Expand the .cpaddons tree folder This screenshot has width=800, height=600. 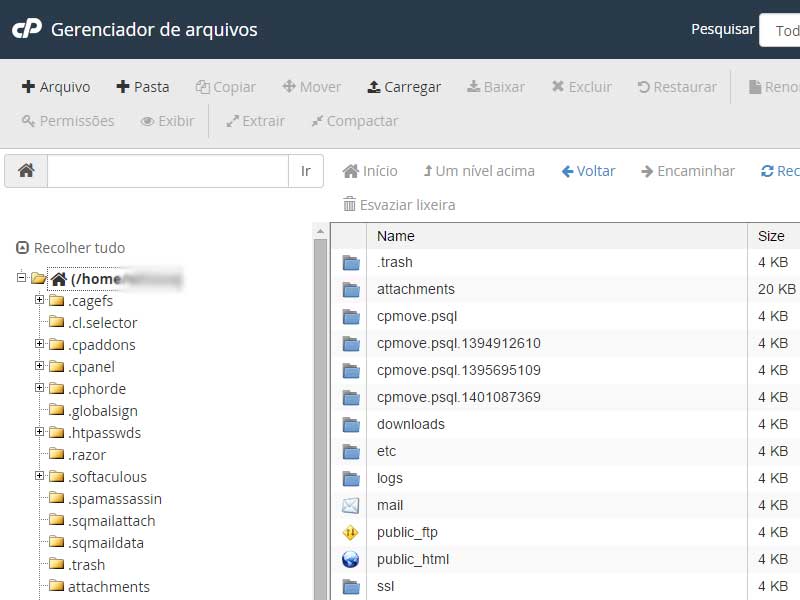39,343
